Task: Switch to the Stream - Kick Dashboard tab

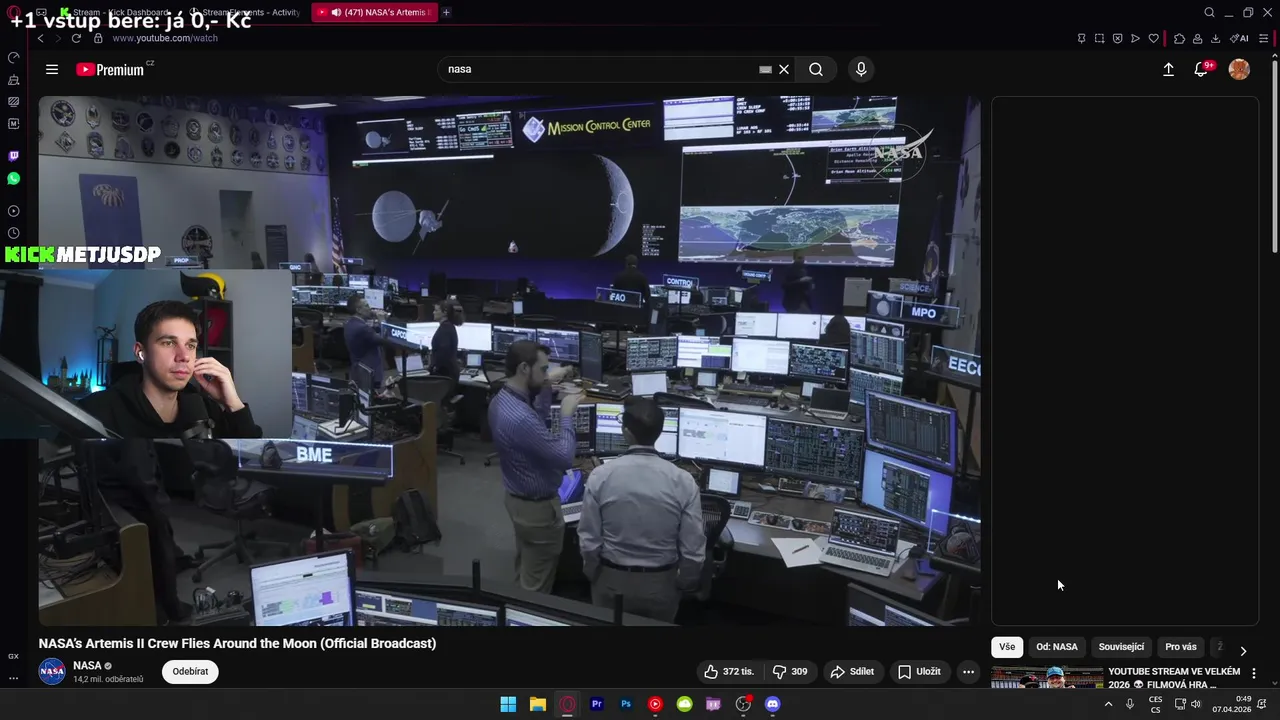Action: pos(115,12)
